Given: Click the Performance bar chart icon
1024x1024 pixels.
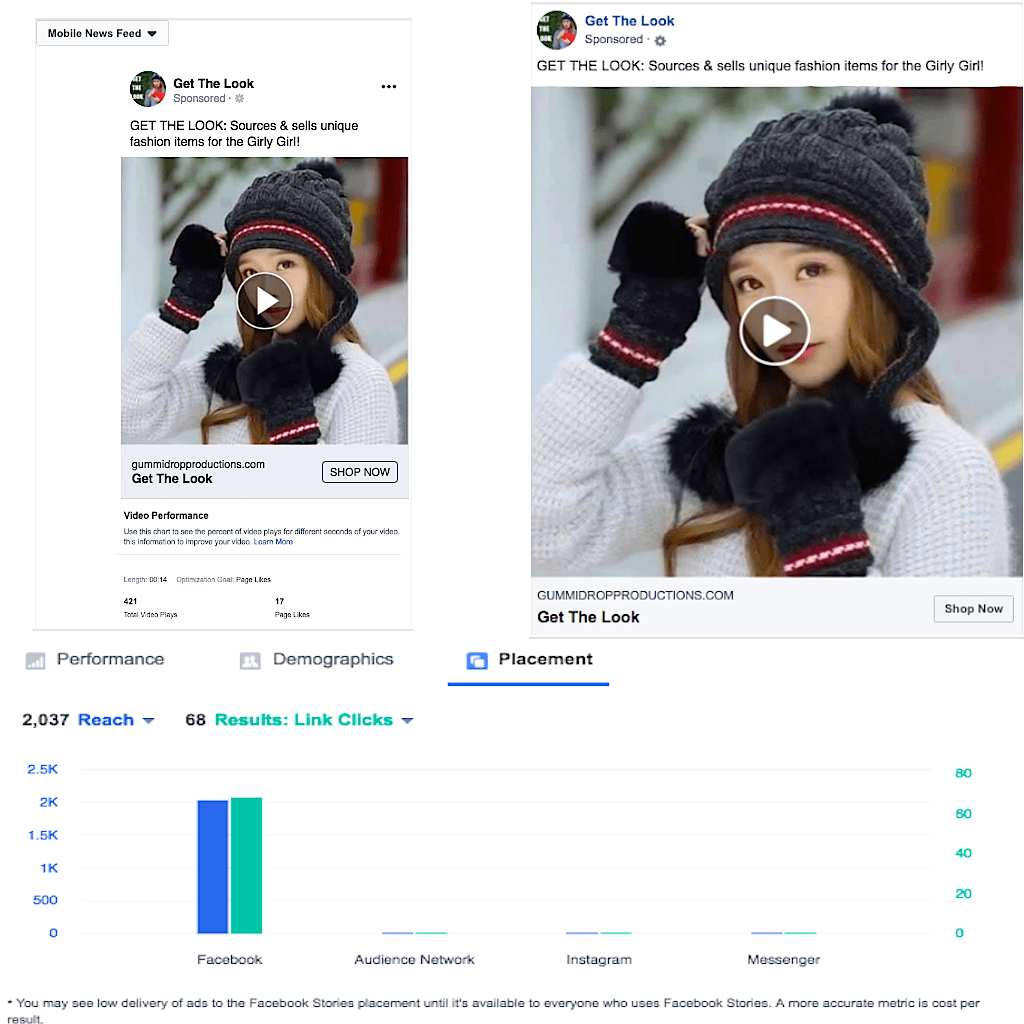Looking at the screenshot, I should pyautogui.click(x=36, y=661).
